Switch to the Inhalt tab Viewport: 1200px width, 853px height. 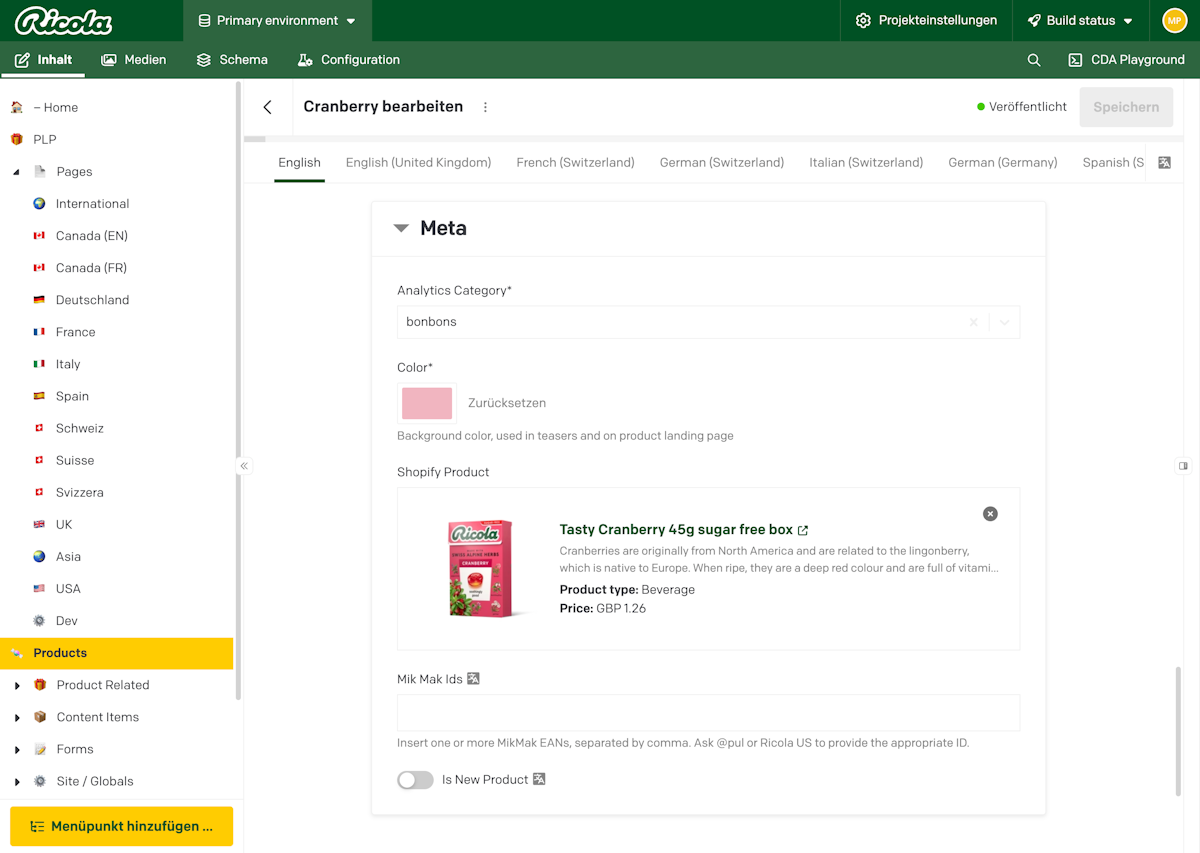click(x=43, y=60)
